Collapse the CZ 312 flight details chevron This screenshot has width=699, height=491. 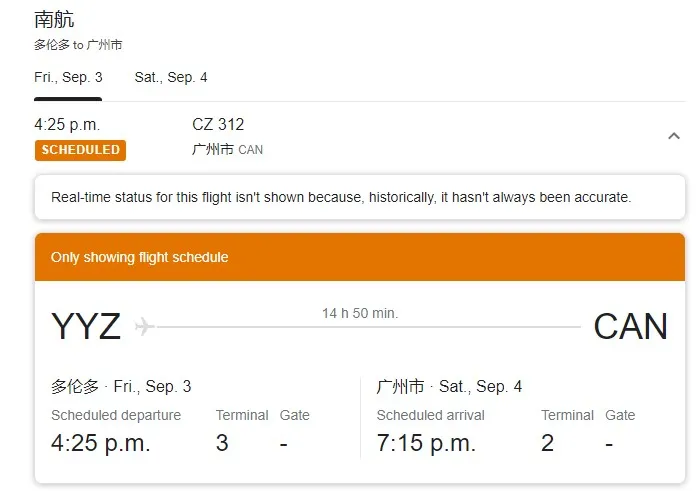pos(674,136)
